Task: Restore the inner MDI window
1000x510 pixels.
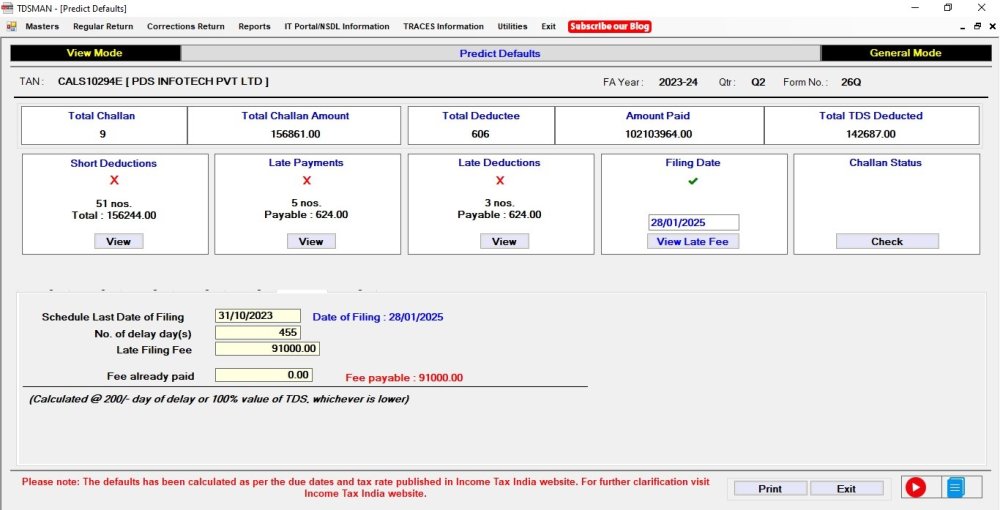Action: 977,26
